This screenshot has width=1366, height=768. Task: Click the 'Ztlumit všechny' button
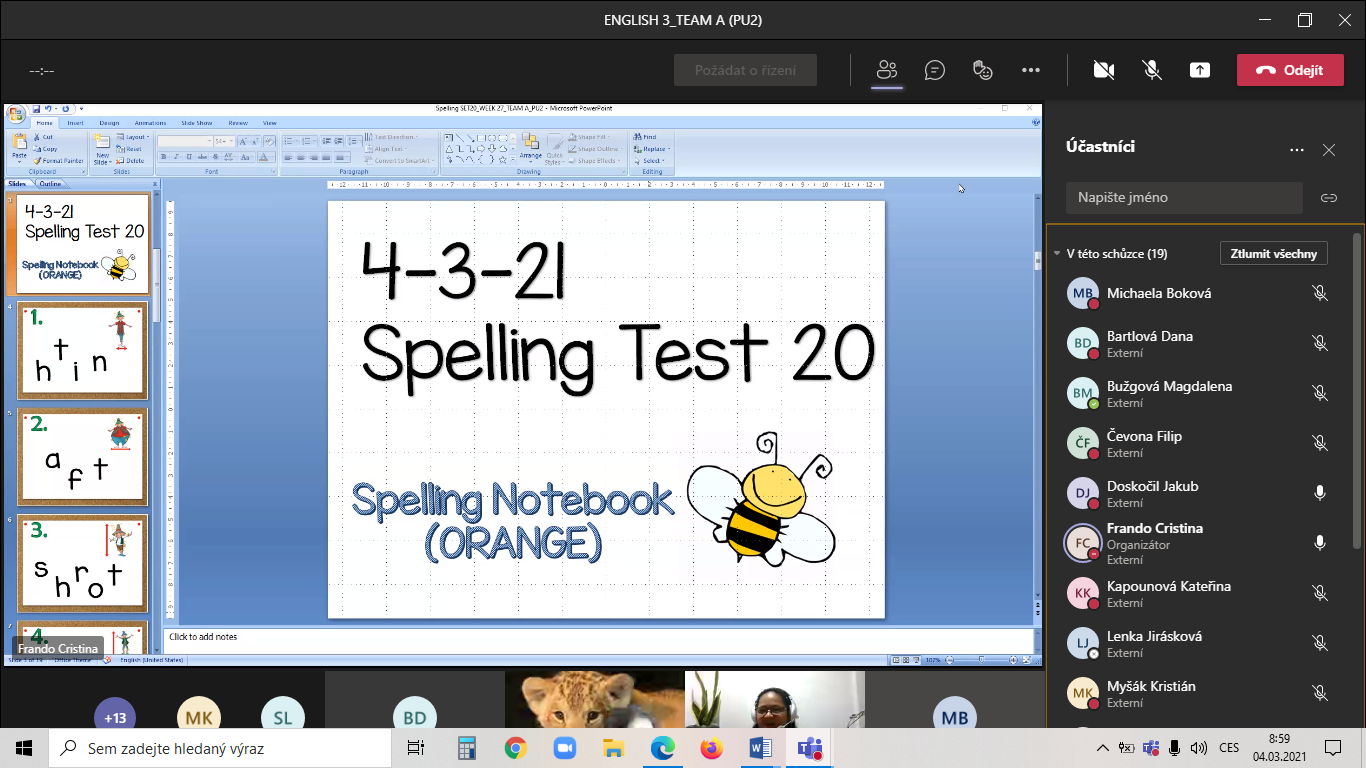point(1273,253)
